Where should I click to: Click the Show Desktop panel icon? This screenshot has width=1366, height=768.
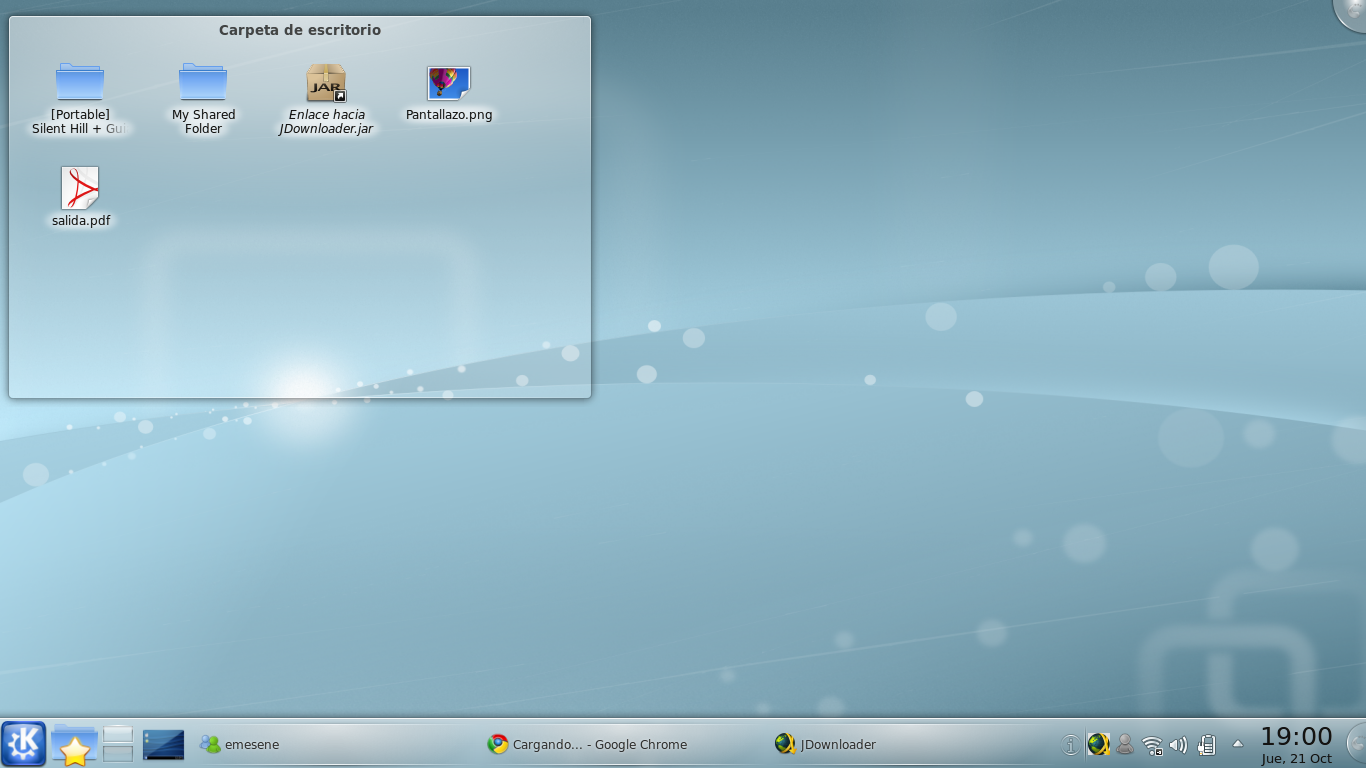click(x=163, y=744)
